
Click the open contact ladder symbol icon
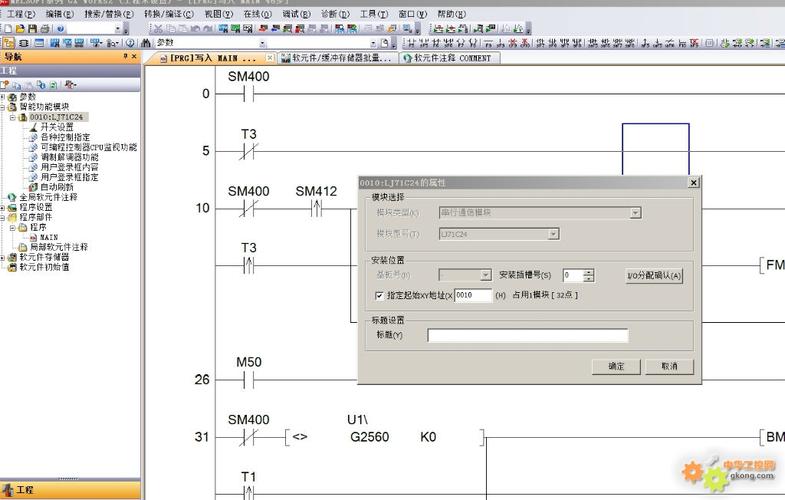[412, 43]
